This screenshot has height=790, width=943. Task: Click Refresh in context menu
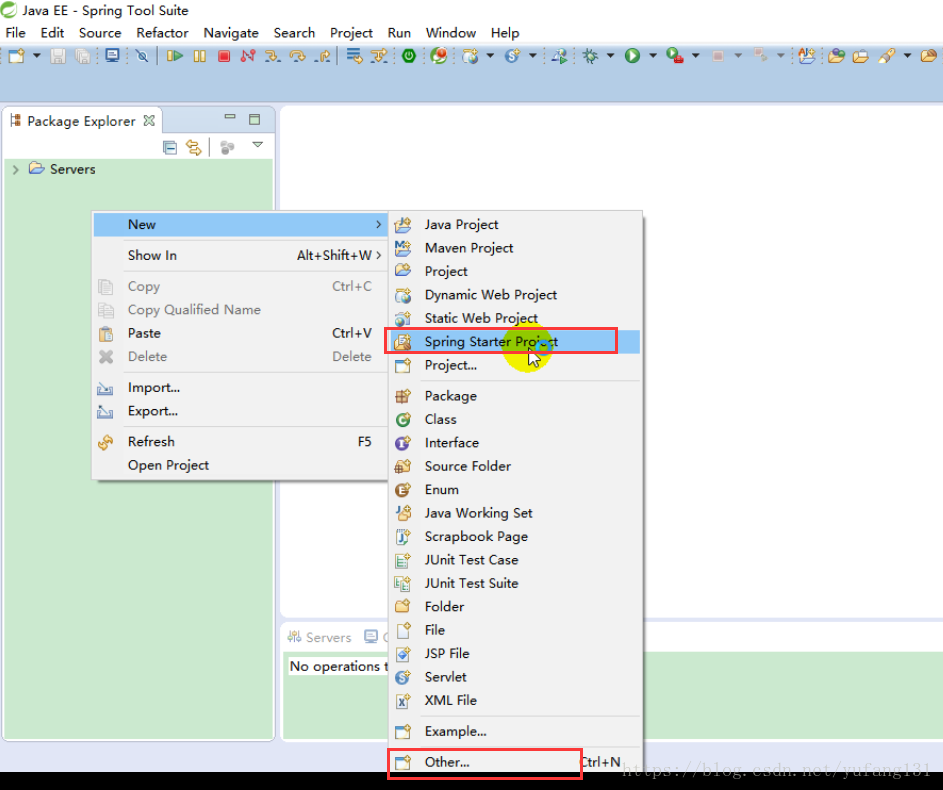click(x=240, y=442)
